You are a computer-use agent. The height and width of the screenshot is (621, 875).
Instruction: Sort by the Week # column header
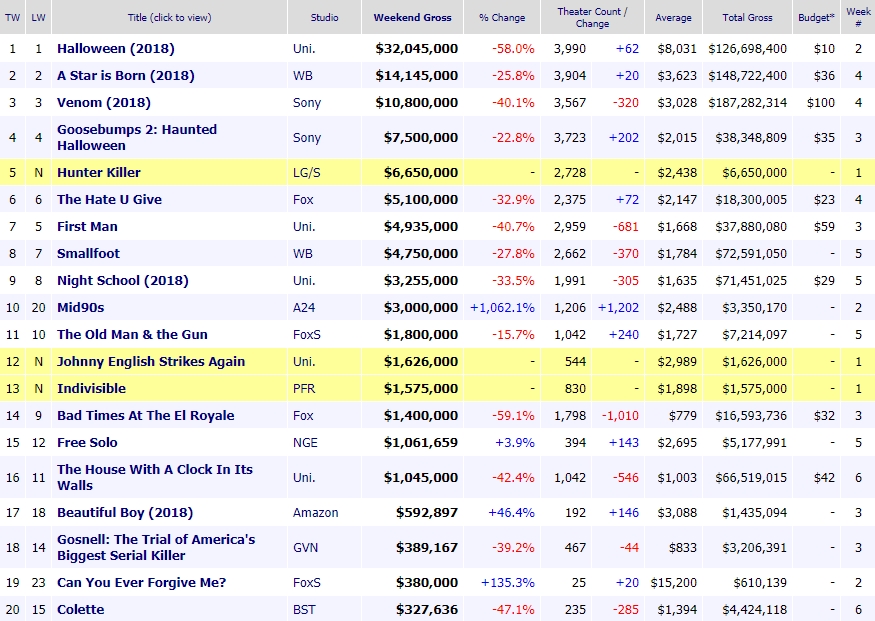[858, 17]
